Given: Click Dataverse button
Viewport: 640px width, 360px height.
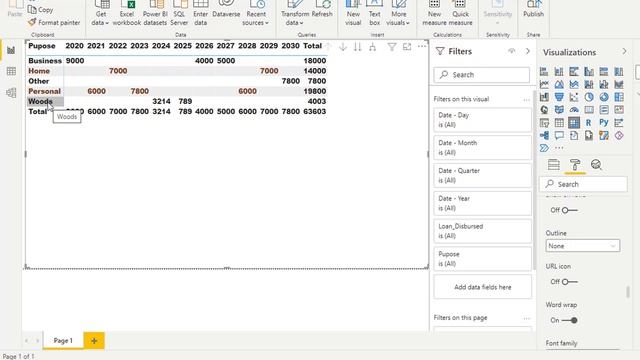Looking at the screenshot, I should click(x=226, y=10).
